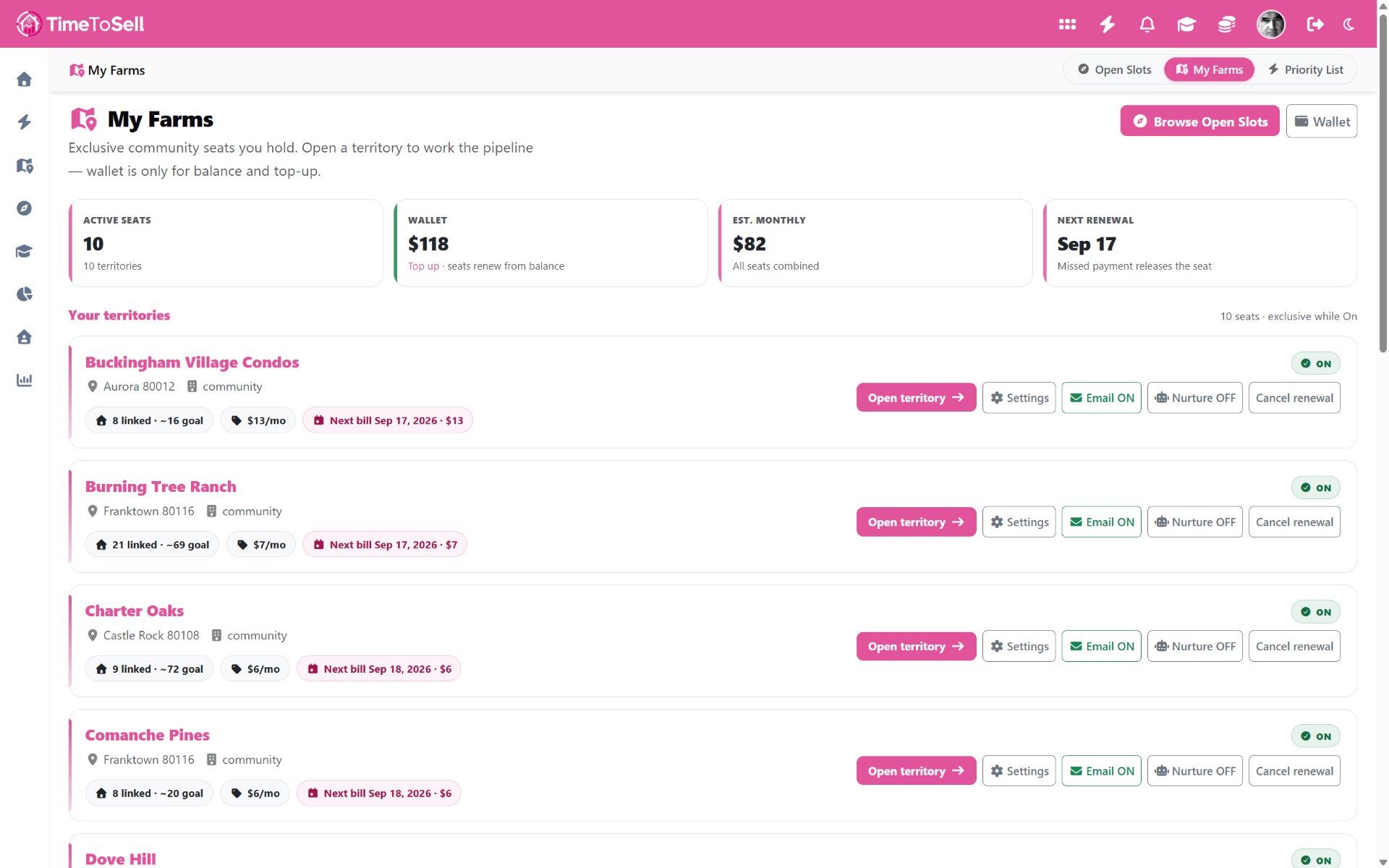Viewport: 1389px width, 868px height.
Task: Open territory for Burning Tree Ranch
Action: pos(916,522)
